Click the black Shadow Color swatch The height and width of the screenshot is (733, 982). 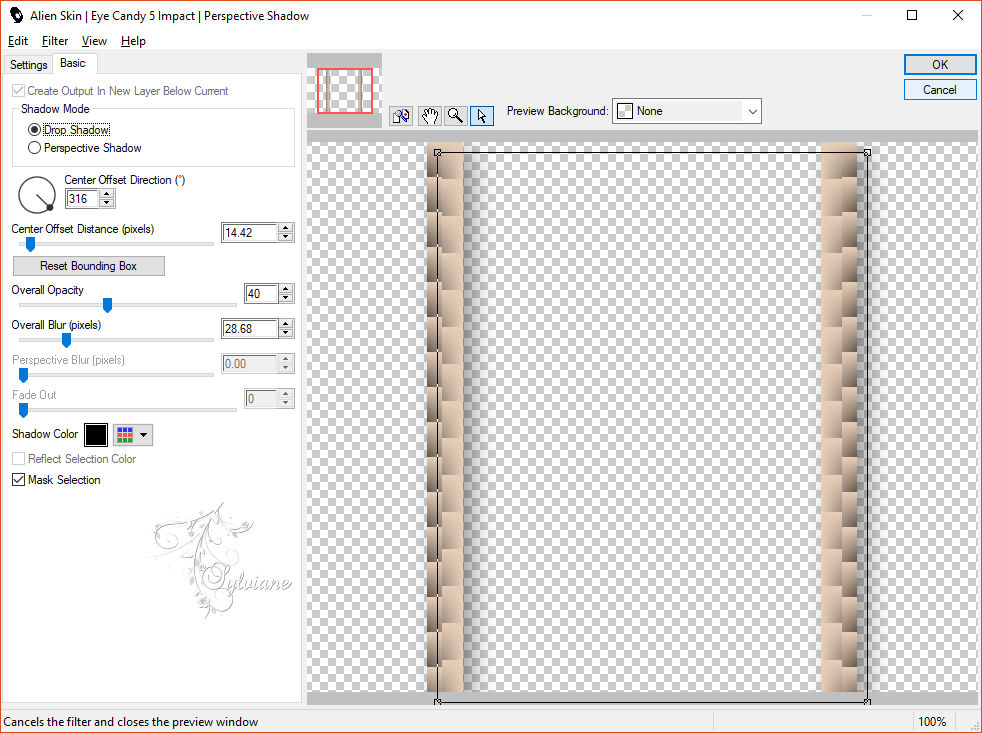point(96,435)
